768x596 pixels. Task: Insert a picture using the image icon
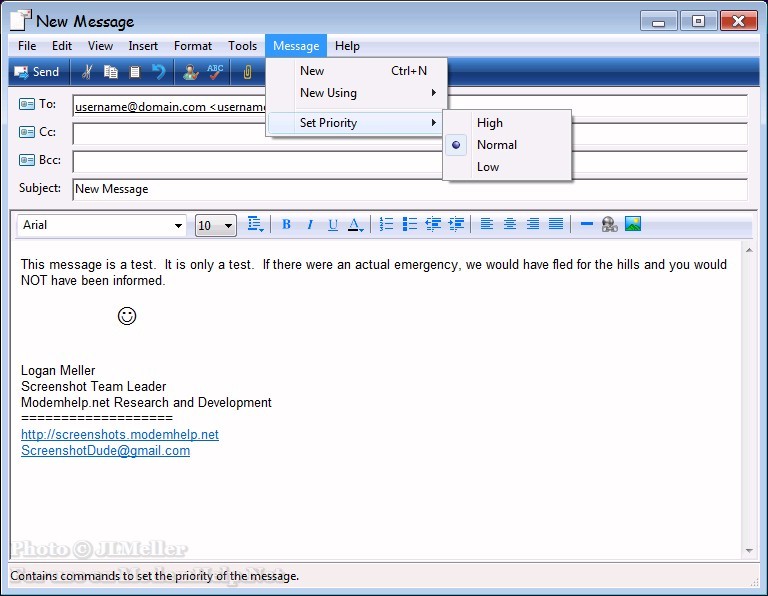coord(633,224)
